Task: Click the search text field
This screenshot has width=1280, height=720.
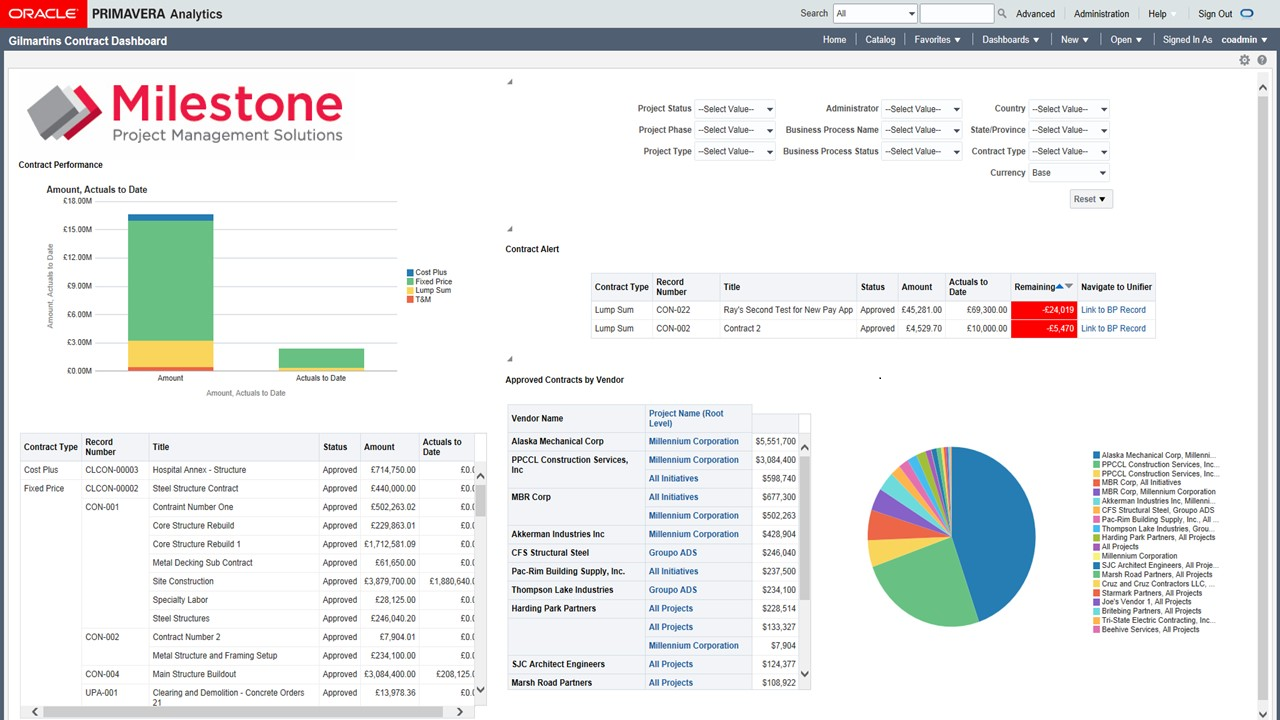Action: (x=956, y=14)
